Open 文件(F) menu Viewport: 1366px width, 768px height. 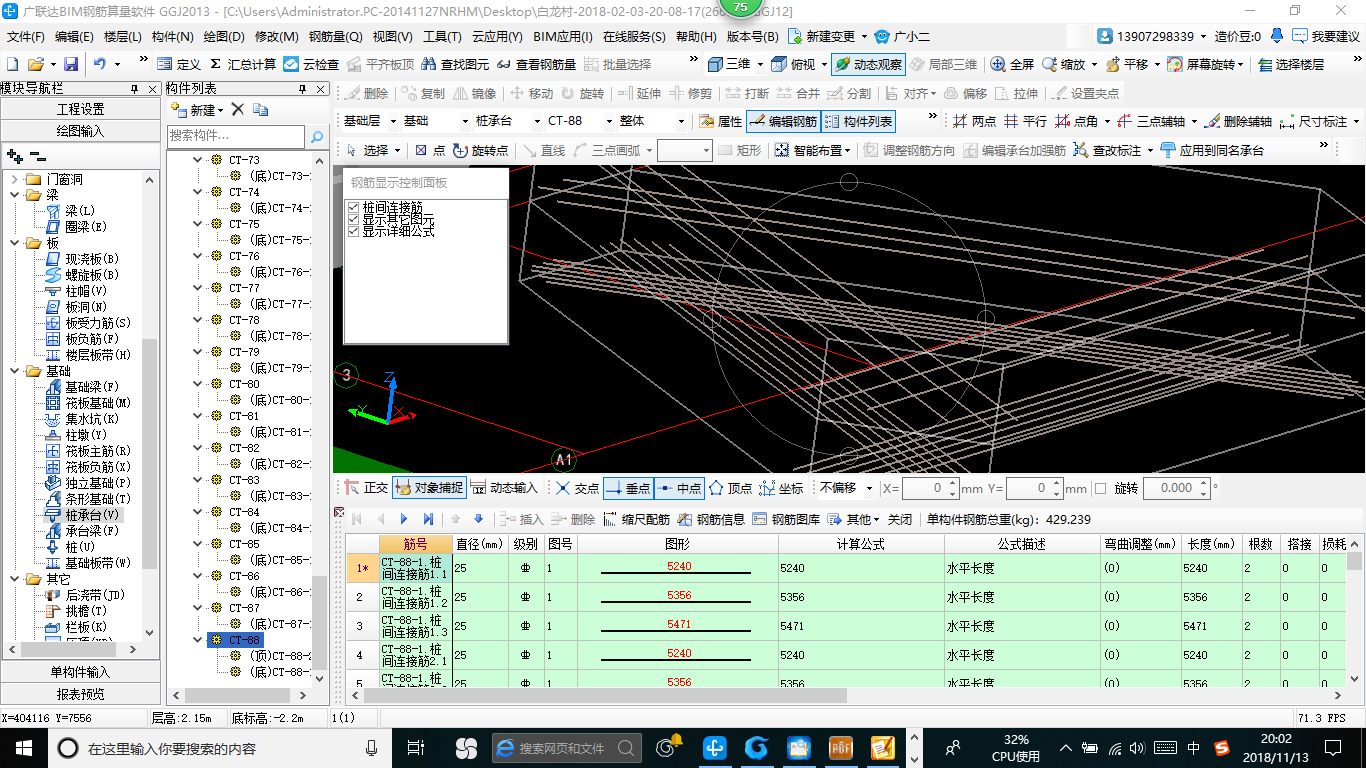[x=25, y=37]
